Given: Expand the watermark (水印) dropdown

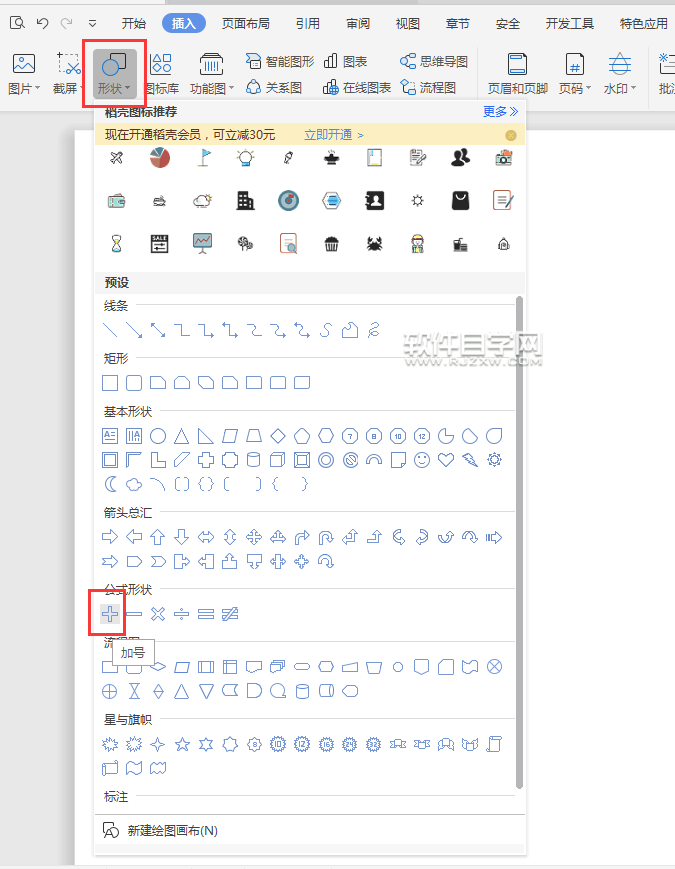Looking at the screenshot, I should point(620,74).
